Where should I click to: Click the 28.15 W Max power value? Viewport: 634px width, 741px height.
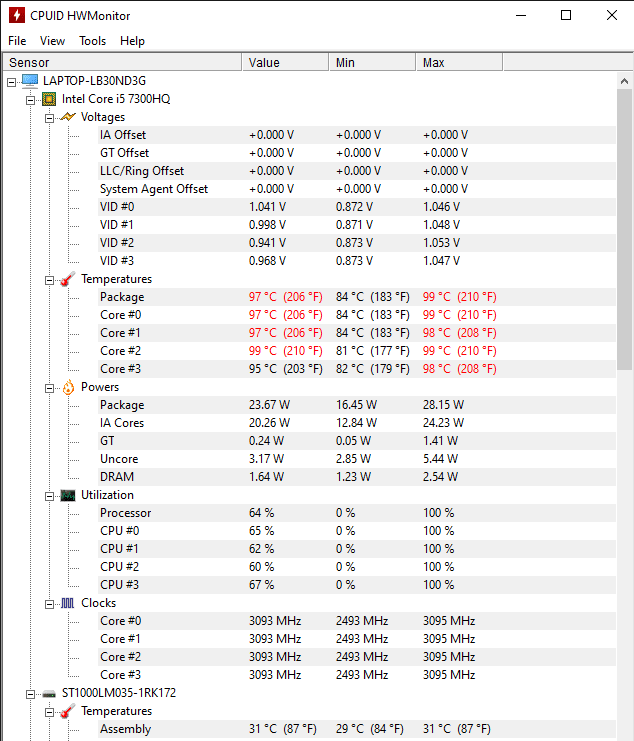pyautogui.click(x=443, y=405)
